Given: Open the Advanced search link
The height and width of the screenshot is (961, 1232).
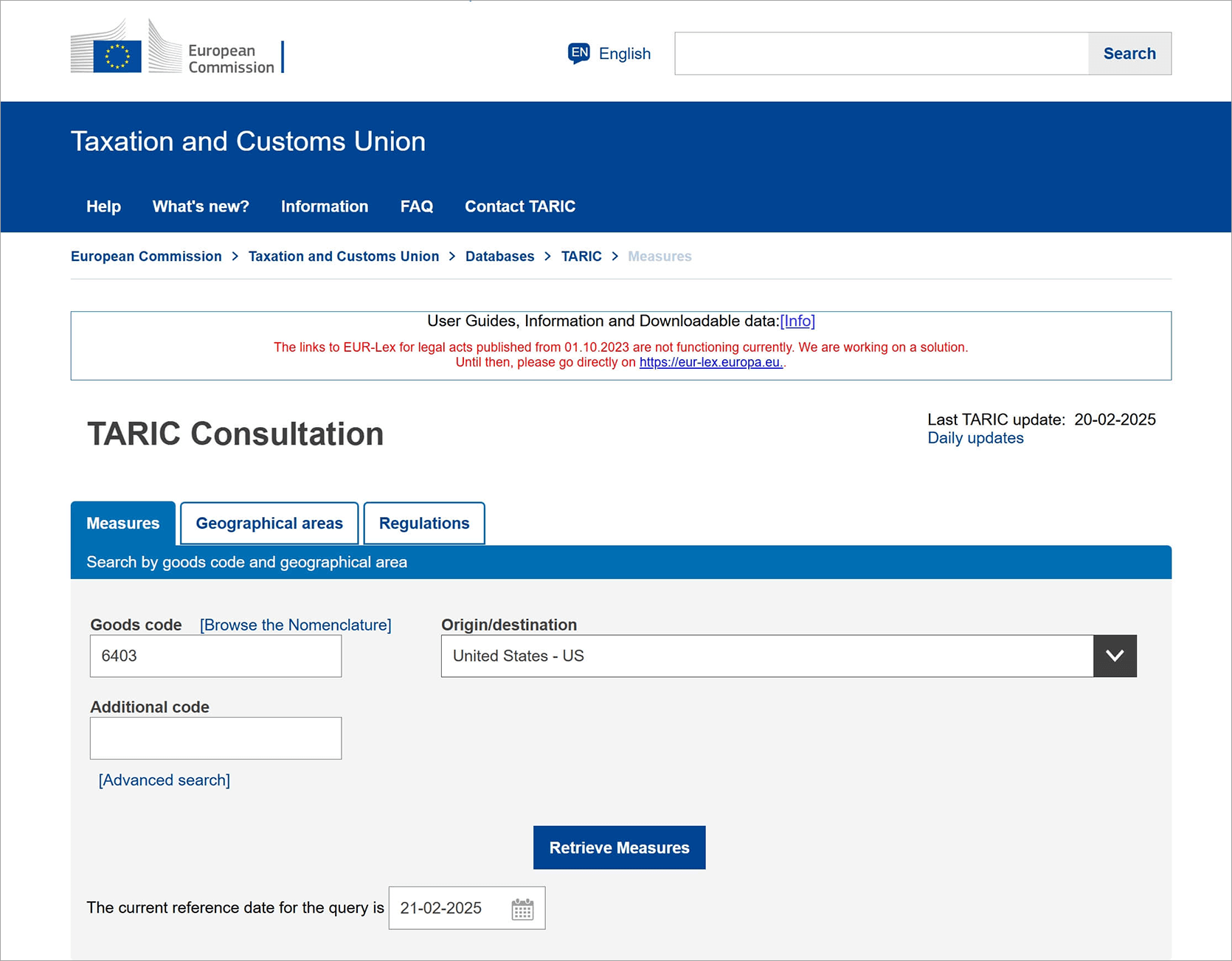Looking at the screenshot, I should (x=165, y=780).
